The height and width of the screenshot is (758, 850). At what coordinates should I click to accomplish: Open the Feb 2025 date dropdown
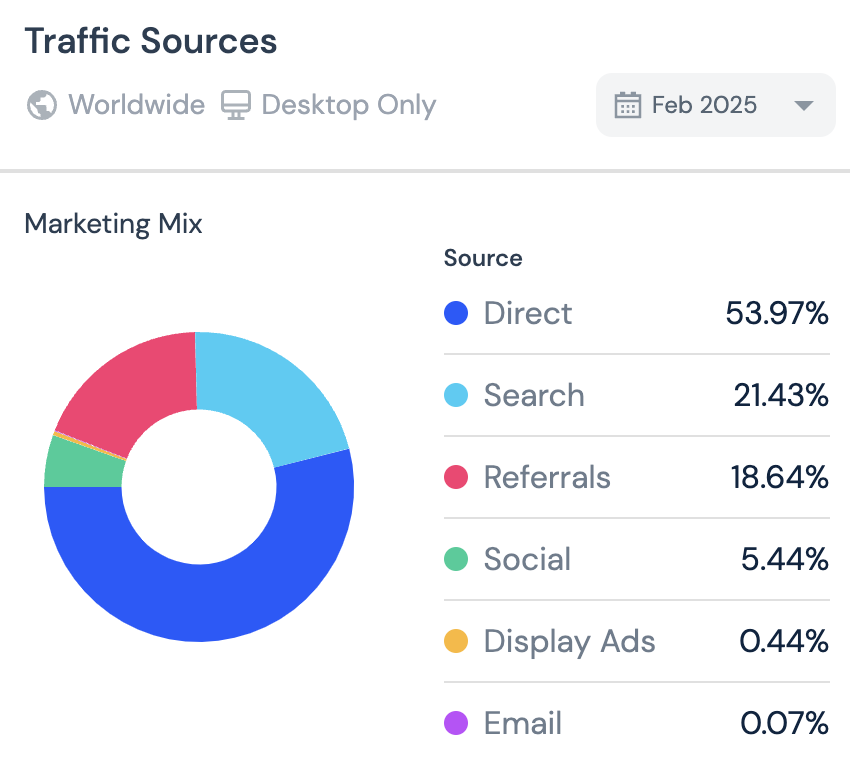tap(716, 105)
